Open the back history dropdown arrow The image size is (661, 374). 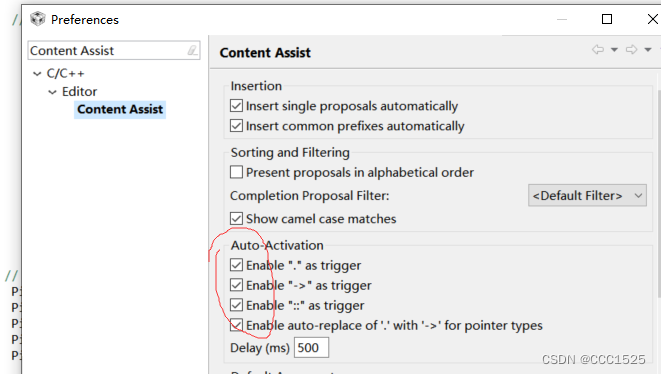(614, 50)
